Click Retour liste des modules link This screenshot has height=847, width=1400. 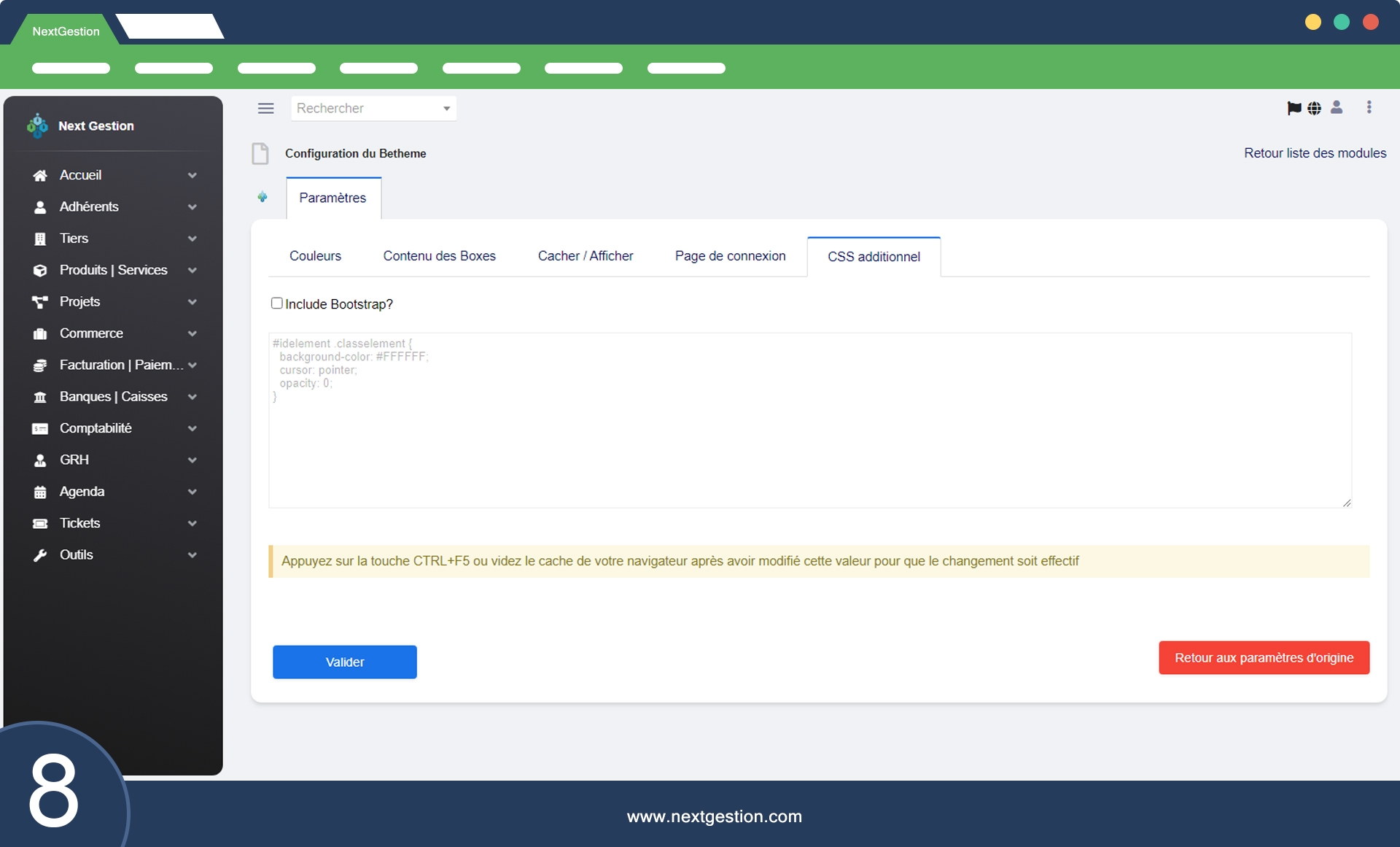[x=1315, y=153]
